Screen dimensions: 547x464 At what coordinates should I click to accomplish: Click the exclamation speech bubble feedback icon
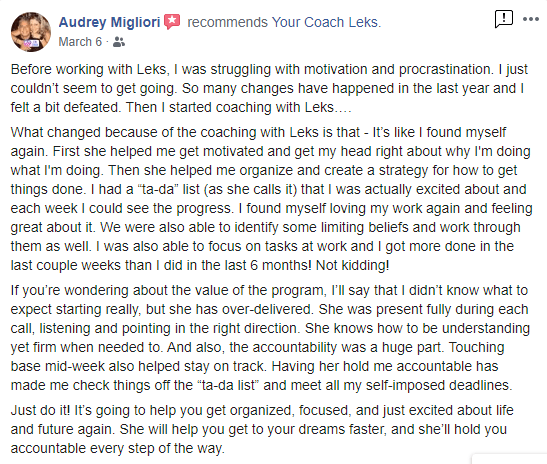504,19
